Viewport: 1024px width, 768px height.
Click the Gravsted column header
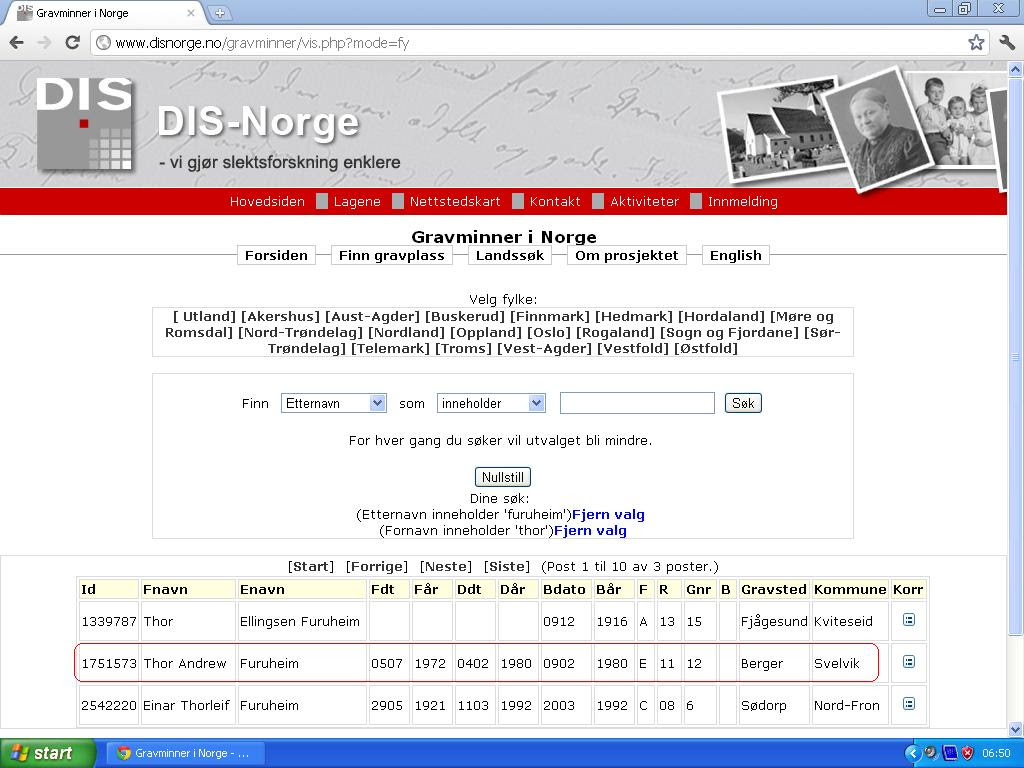[773, 589]
